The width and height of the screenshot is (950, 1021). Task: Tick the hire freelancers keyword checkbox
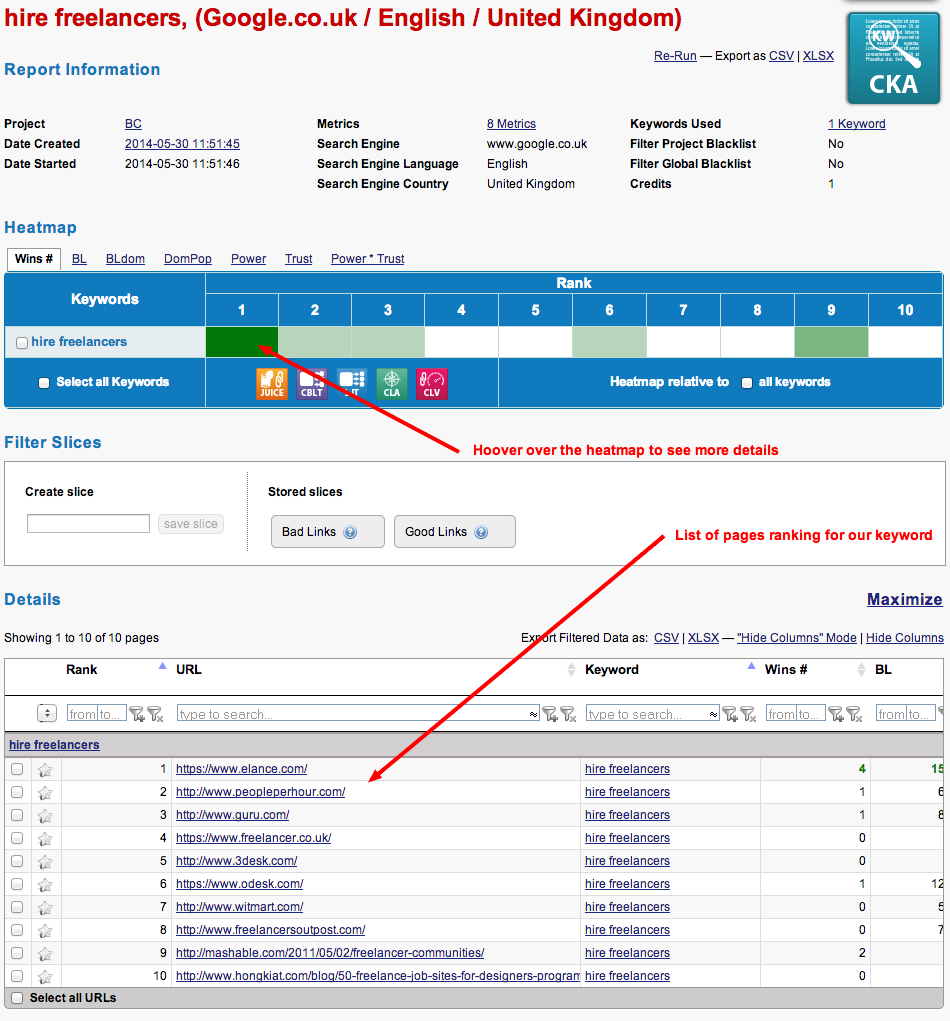point(21,343)
